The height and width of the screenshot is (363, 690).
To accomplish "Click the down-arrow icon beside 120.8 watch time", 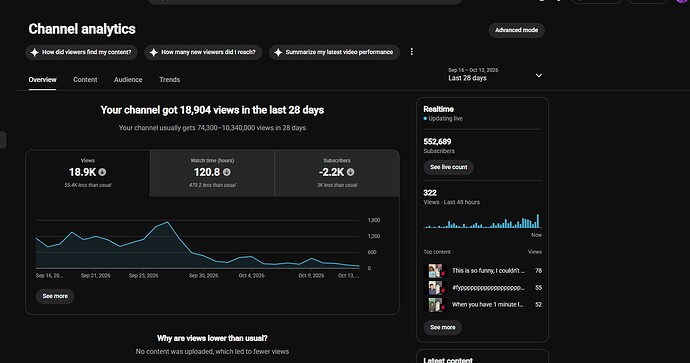I will [227, 172].
